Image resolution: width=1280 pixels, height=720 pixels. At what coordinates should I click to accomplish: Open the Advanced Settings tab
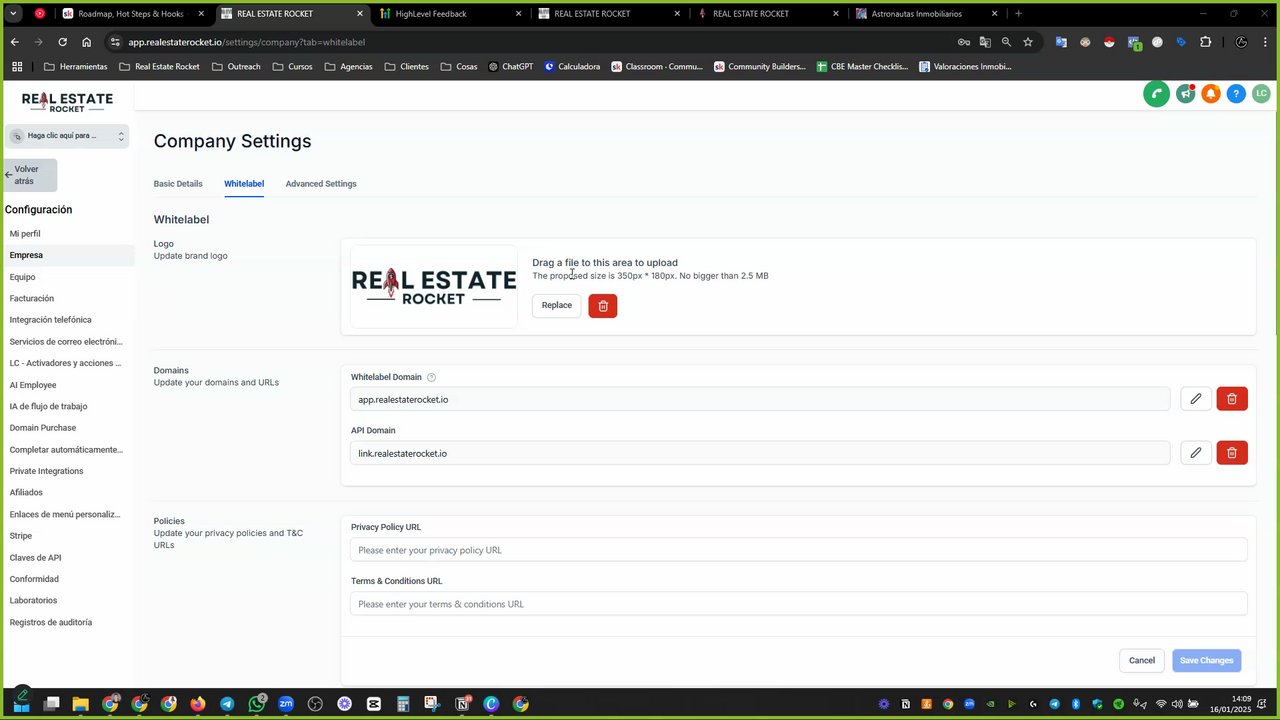click(x=321, y=184)
